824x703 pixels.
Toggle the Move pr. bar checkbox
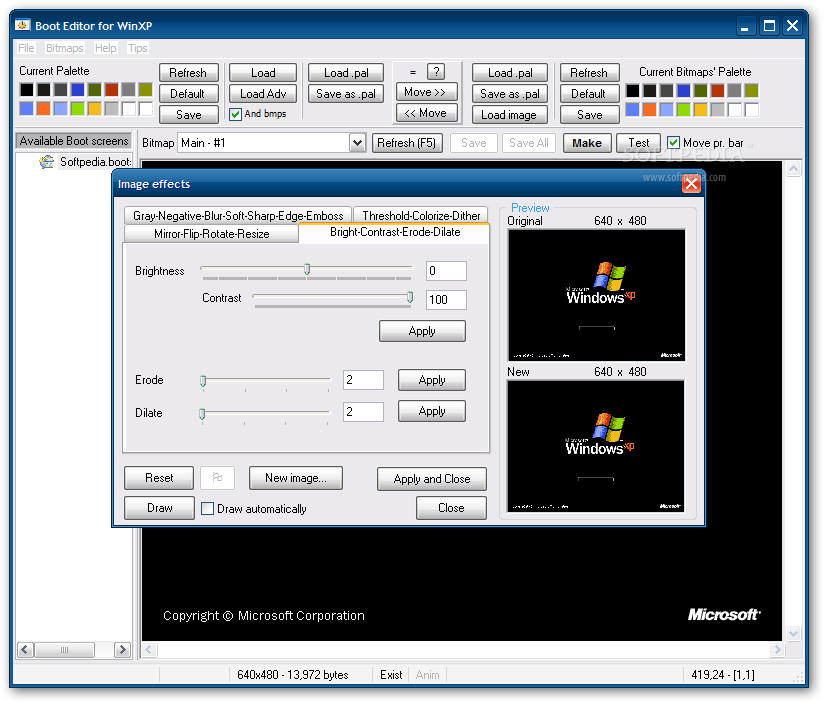click(673, 142)
